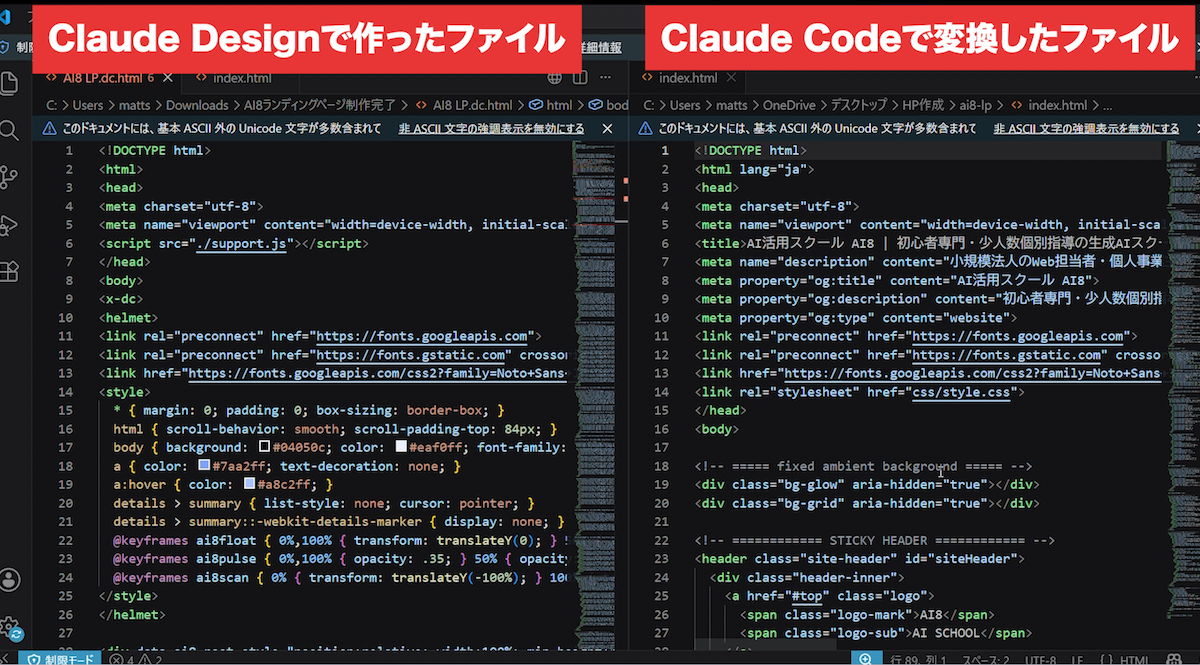Click the <x-dc> tag on line 9
This screenshot has width=1200, height=665.
(119, 299)
